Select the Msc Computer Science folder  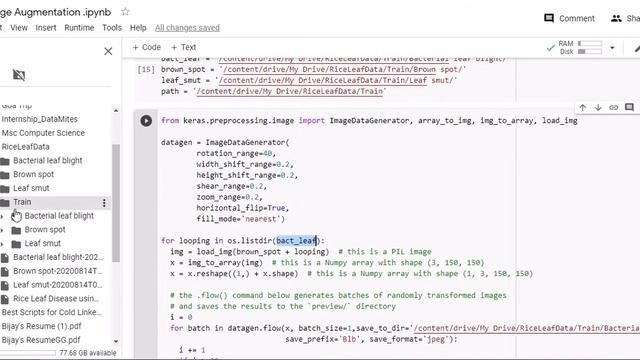(43, 133)
